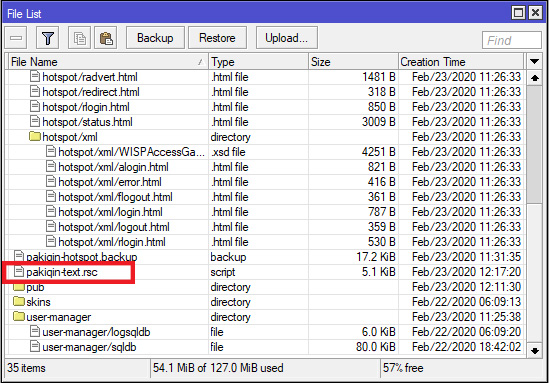Viewport: 549px width, 383px height.
Task: Select the hotspot/xml/logout.html file name
Action: 114,228
